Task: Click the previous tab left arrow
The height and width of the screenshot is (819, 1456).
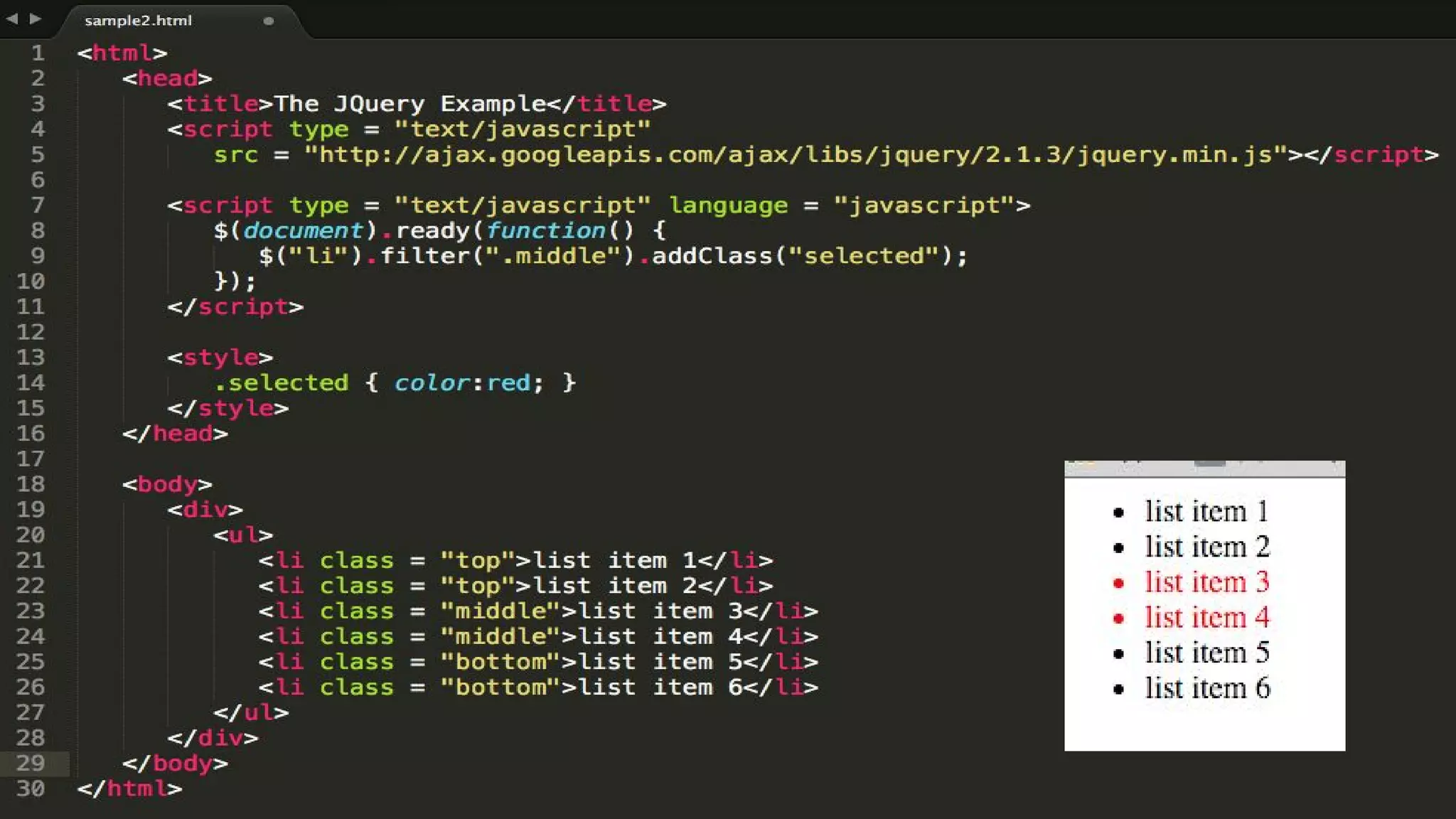Action: [x=12, y=19]
